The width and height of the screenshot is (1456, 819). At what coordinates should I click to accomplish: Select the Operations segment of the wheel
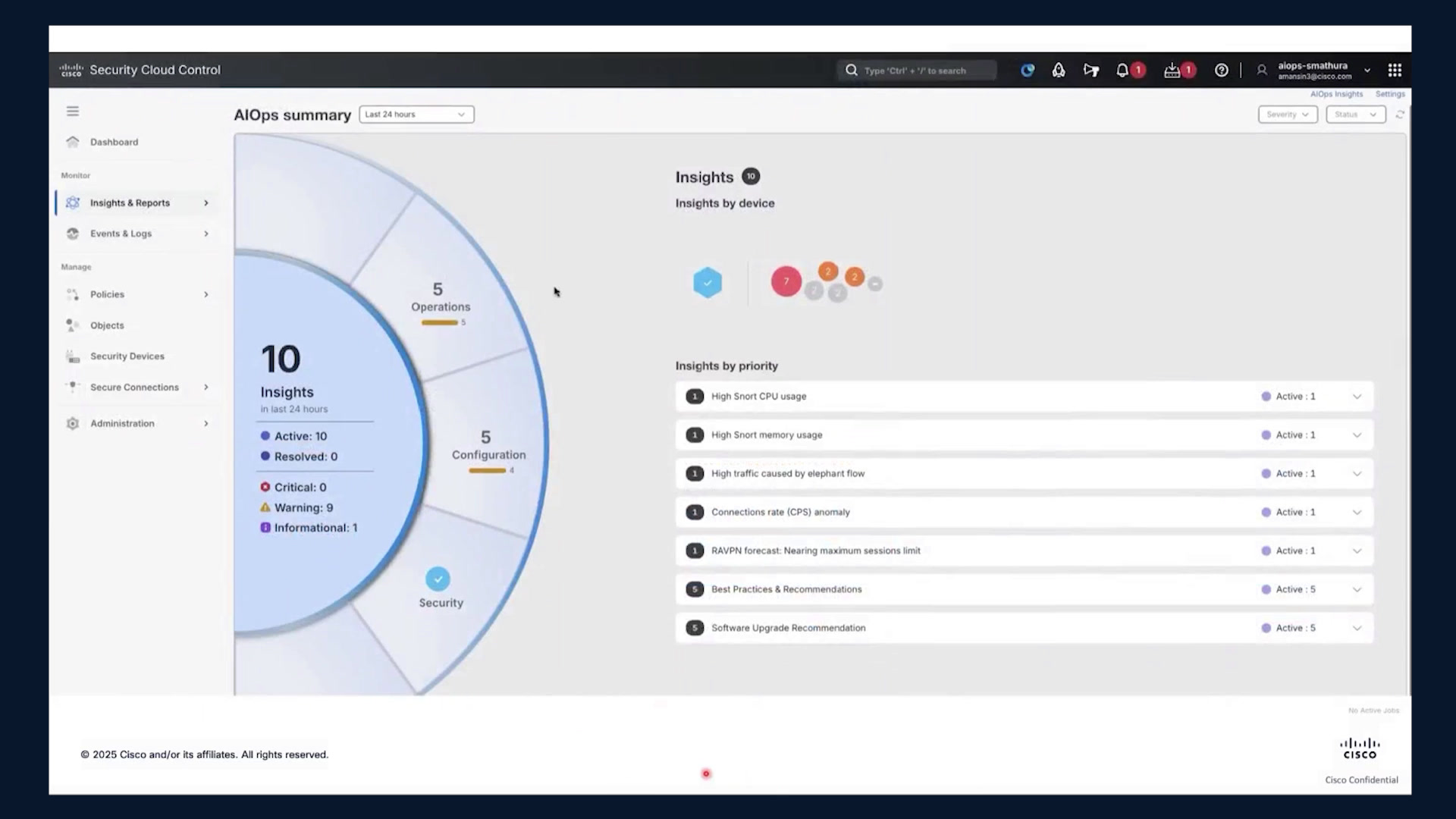click(x=441, y=297)
